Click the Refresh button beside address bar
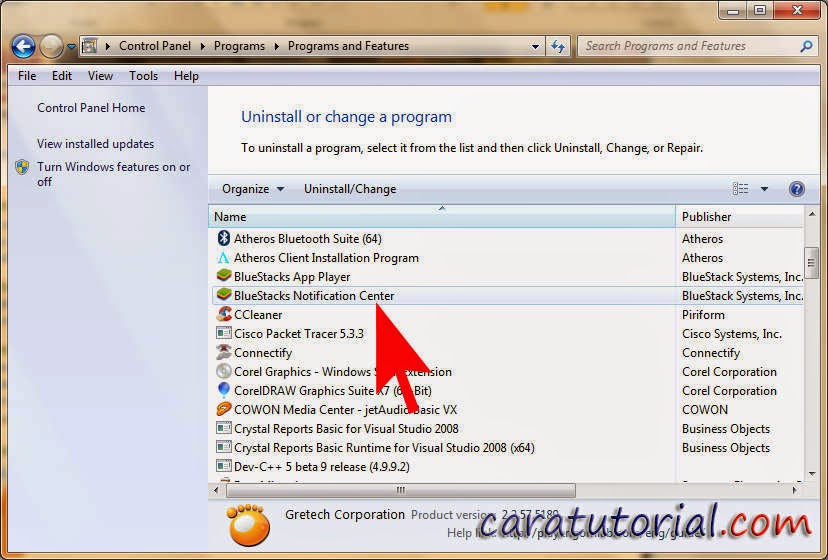This screenshot has height=560, width=828. [x=558, y=46]
